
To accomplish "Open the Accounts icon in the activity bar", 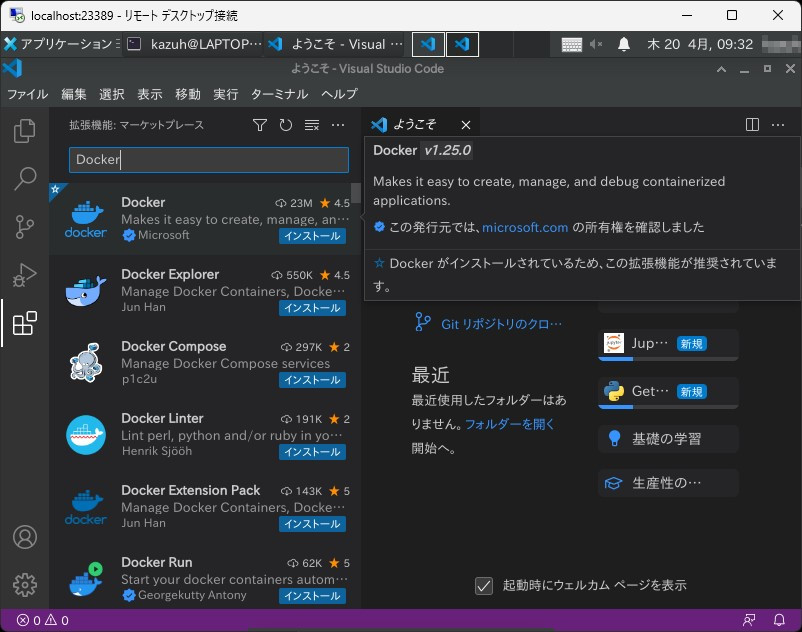I will pos(25,537).
